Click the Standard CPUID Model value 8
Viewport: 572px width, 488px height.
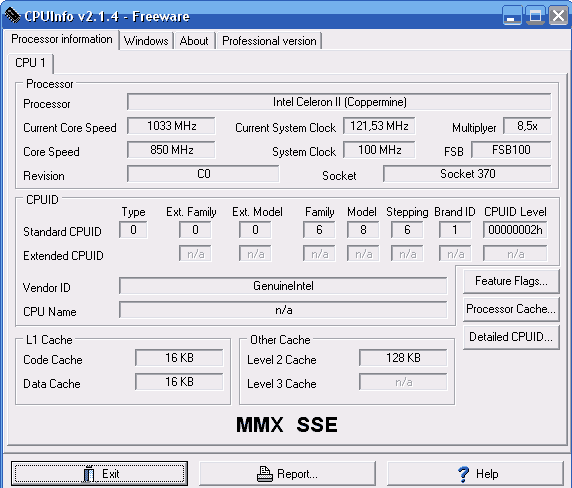tap(363, 230)
